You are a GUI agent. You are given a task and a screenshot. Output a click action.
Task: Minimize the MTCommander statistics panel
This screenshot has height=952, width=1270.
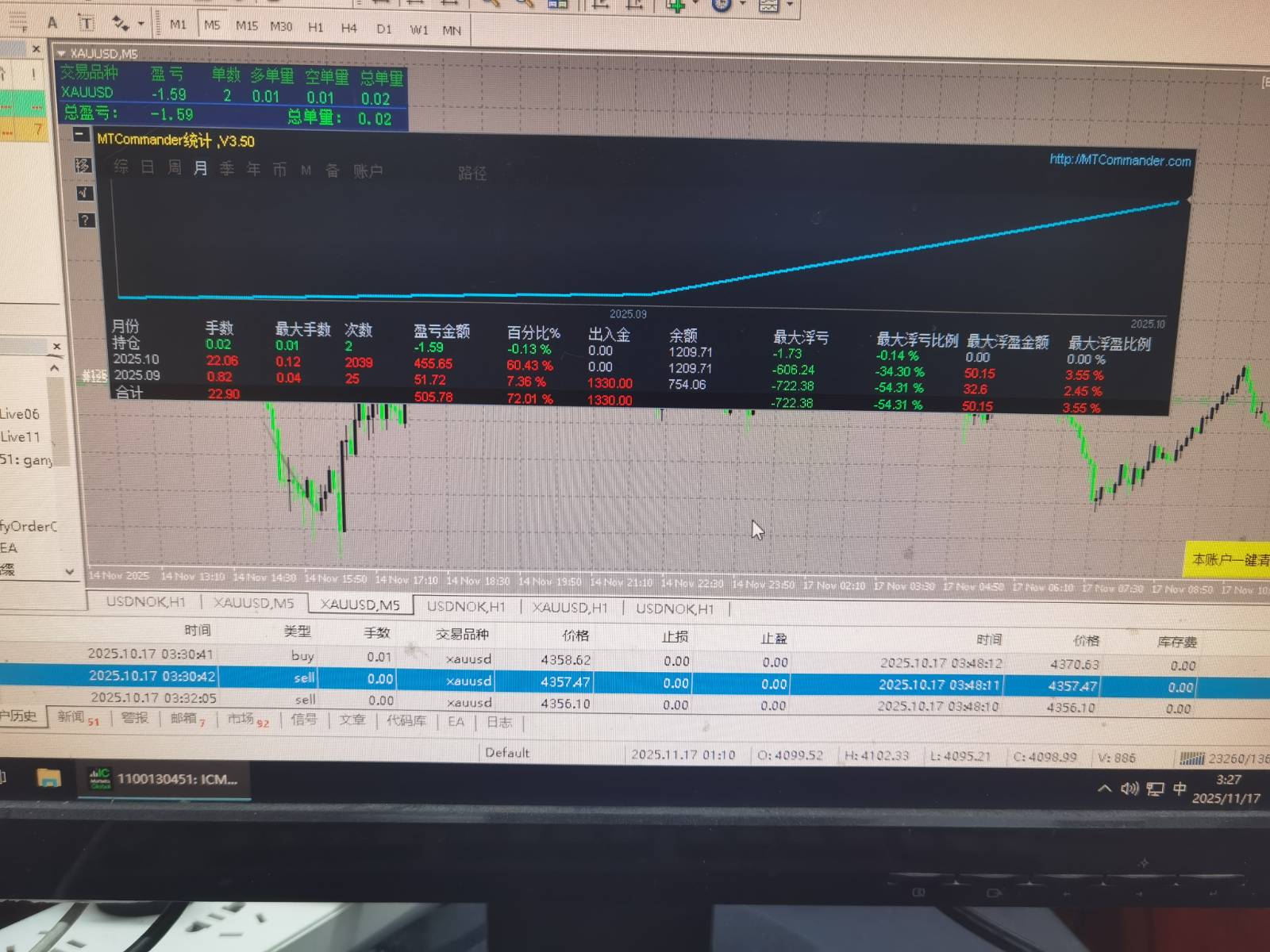79,135
